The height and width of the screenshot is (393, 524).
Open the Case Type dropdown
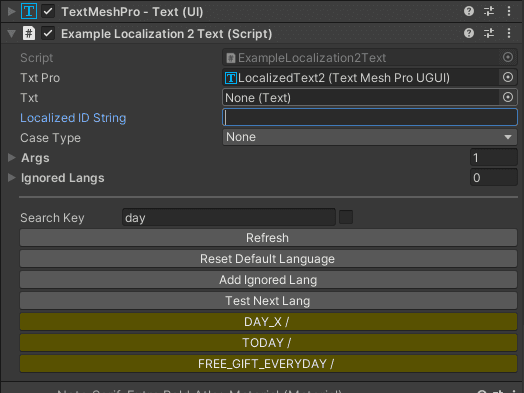pos(370,137)
